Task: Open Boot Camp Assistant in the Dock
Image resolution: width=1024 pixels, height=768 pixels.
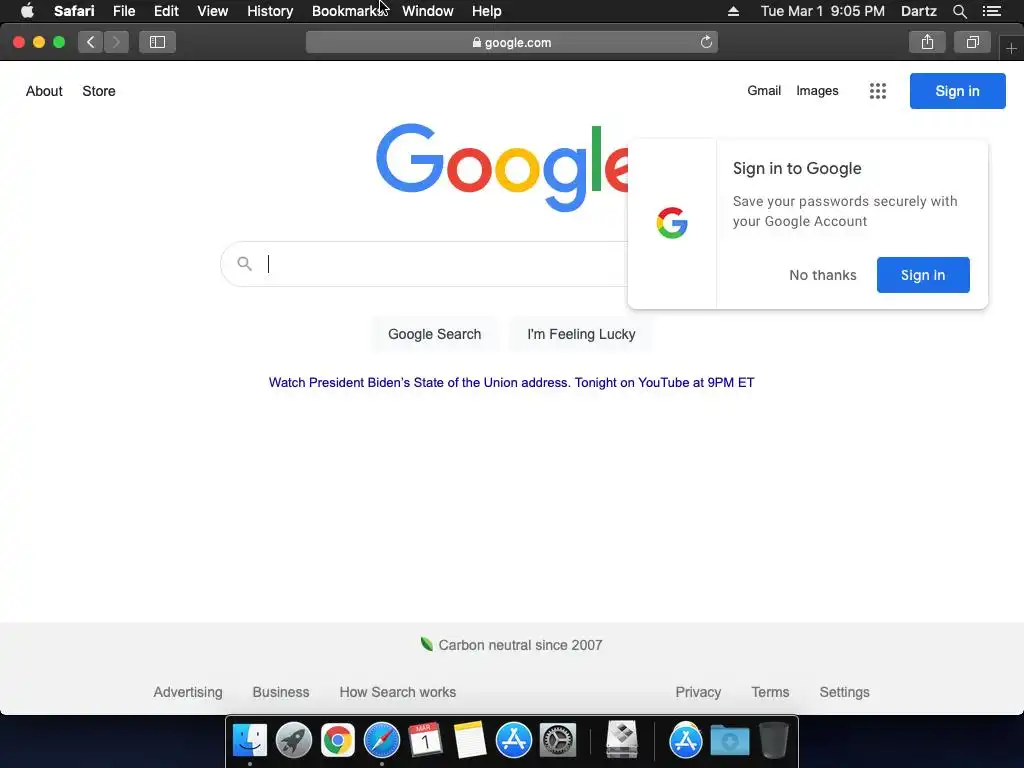Action: (x=622, y=739)
